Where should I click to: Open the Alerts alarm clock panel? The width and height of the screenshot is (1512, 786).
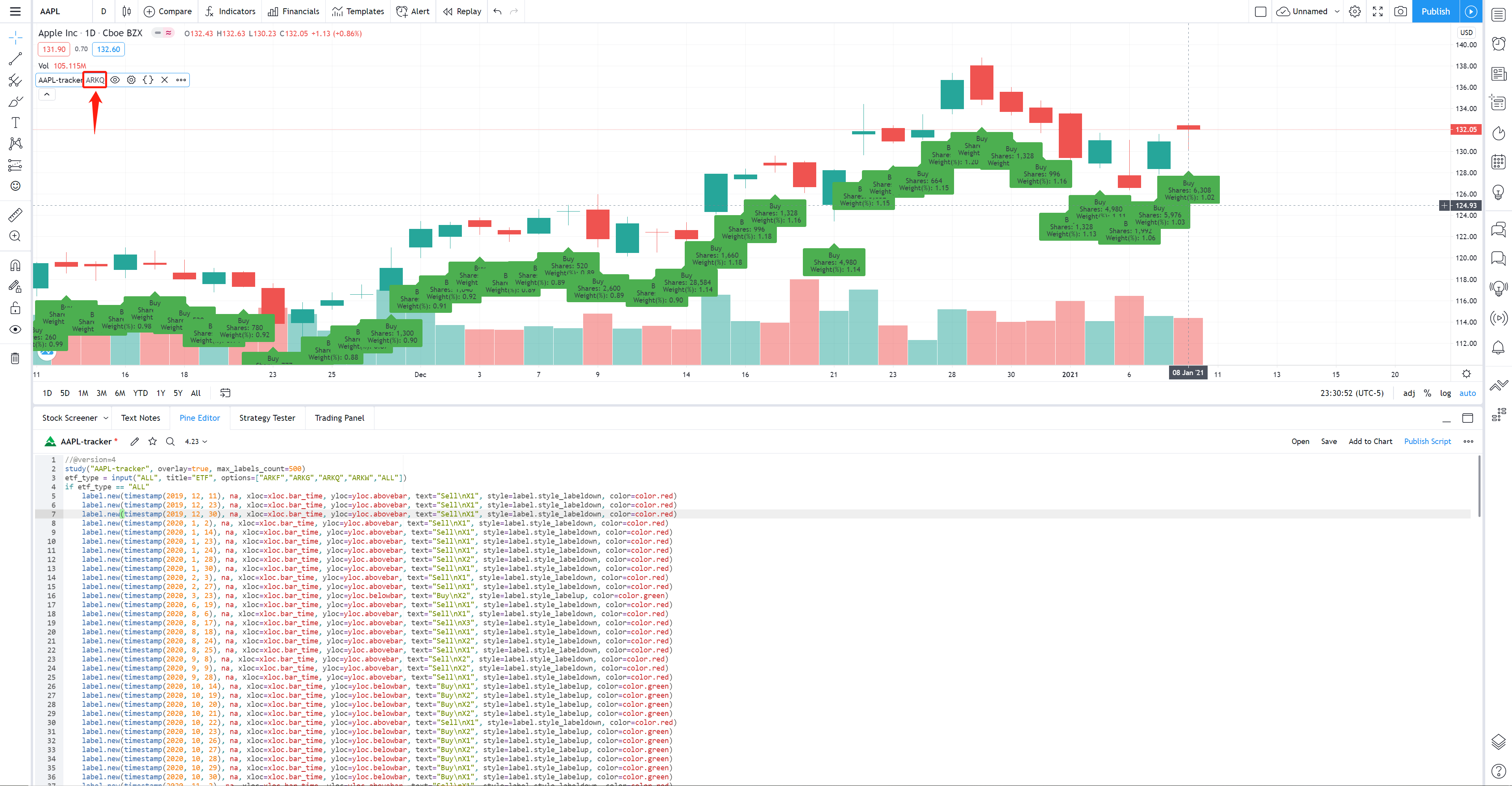pyautogui.click(x=1499, y=43)
